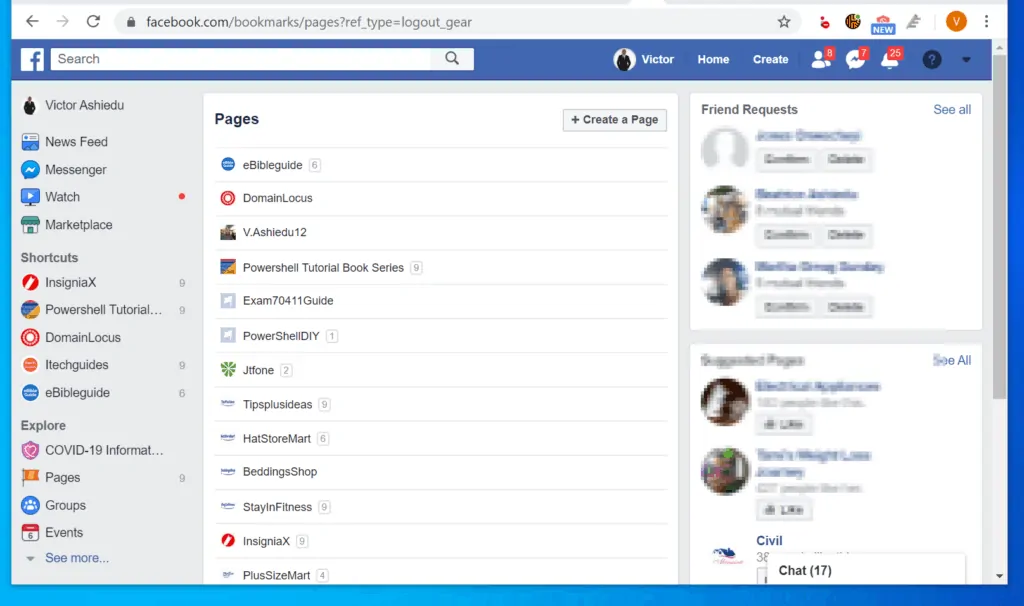1024x606 pixels.
Task: Open DomainLocus page from Pages list
Action: click(278, 198)
